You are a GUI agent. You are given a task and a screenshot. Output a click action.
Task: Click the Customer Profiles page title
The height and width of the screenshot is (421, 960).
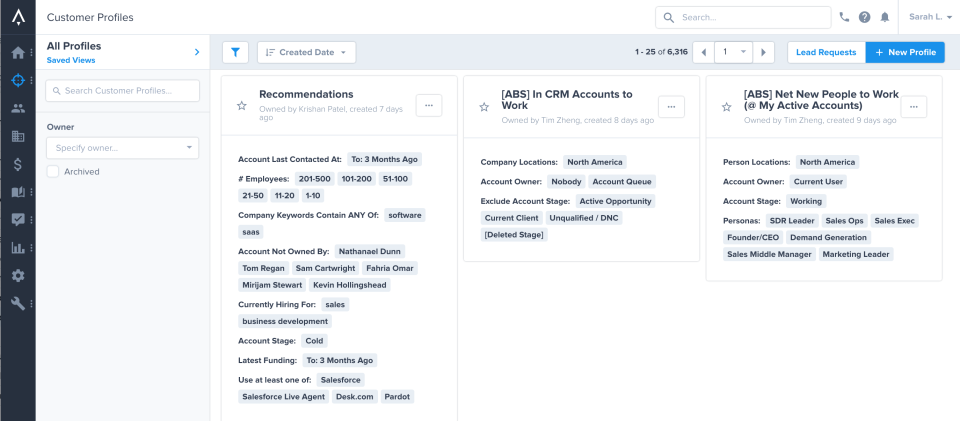90,17
